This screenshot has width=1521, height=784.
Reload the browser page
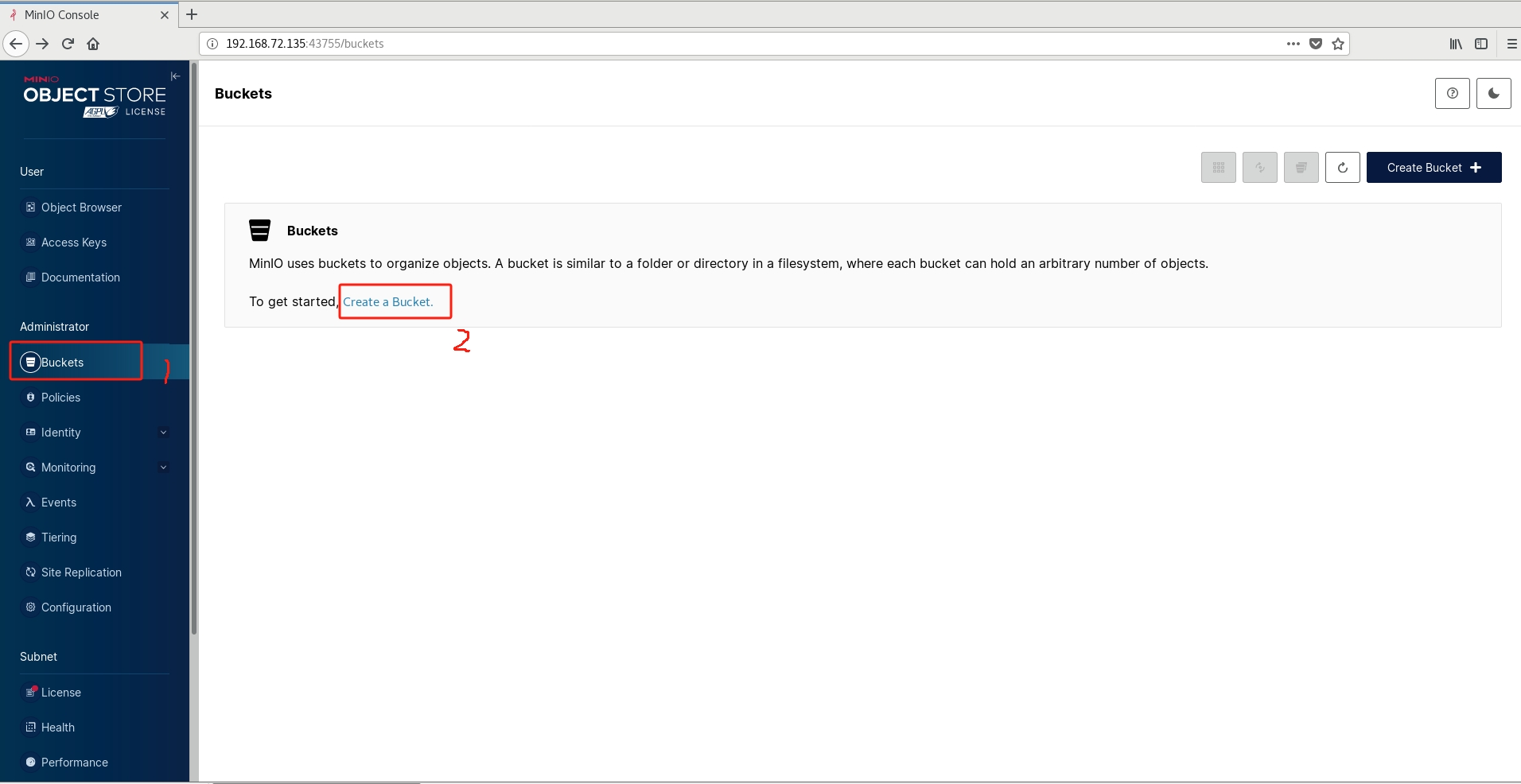[68, 44]
